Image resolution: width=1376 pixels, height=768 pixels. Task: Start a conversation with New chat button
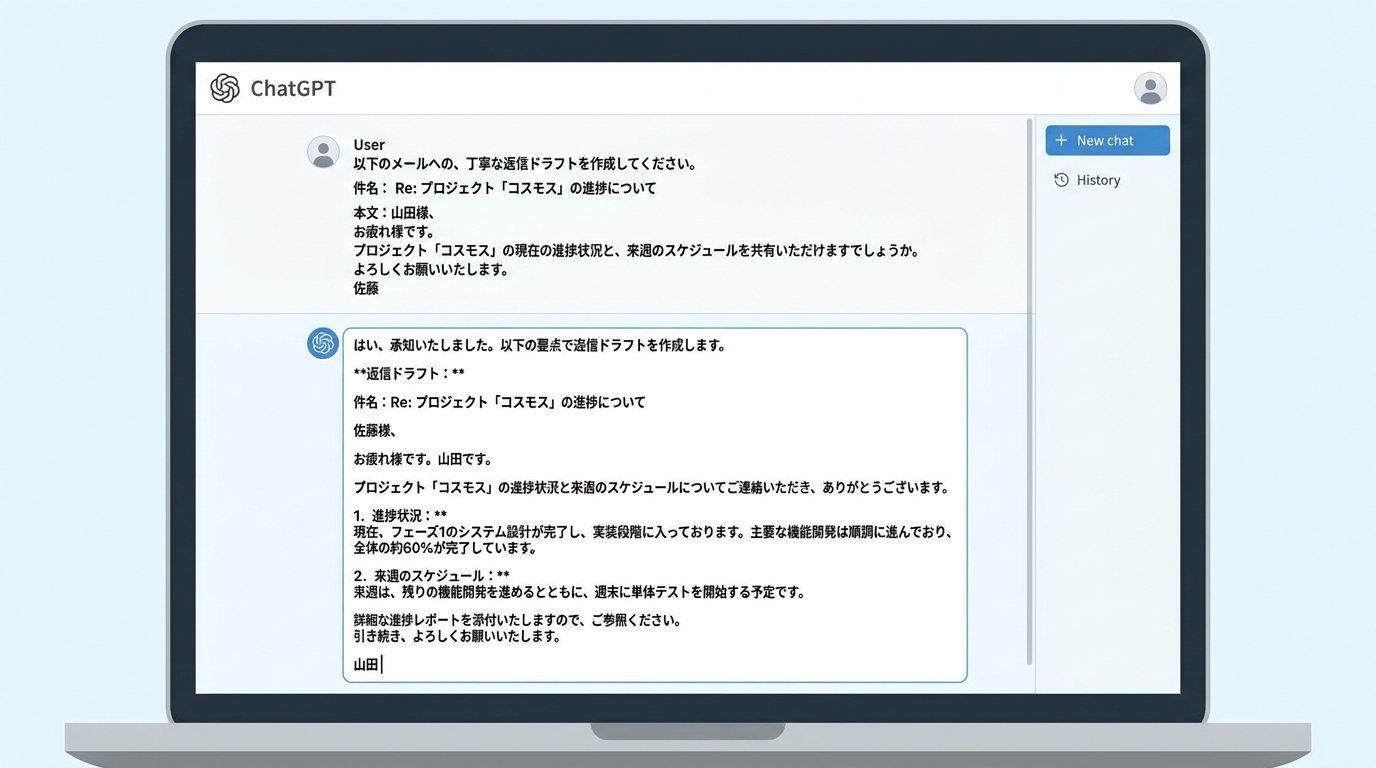1107,140
